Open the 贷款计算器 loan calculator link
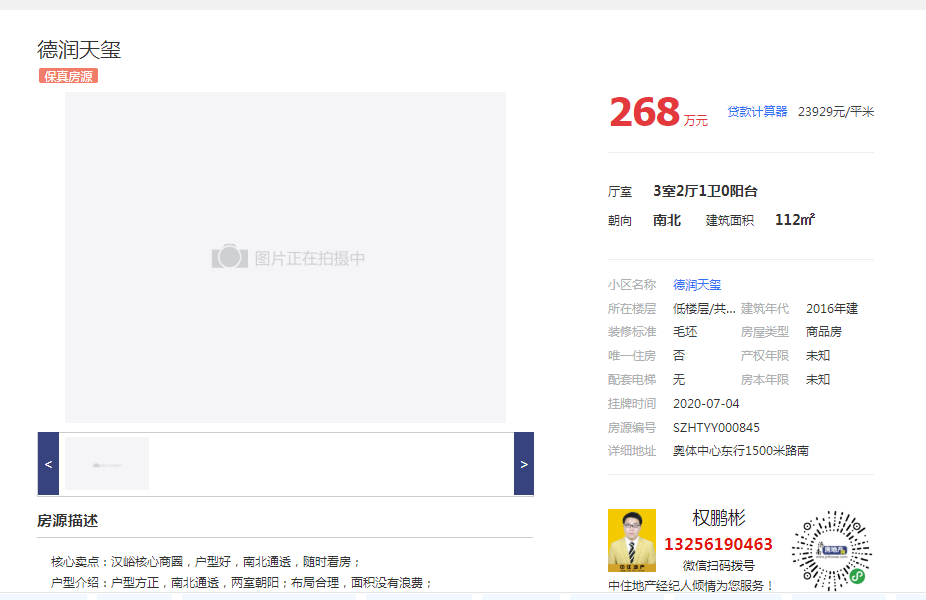Screen dimensions: 926x600 (757, 112)
